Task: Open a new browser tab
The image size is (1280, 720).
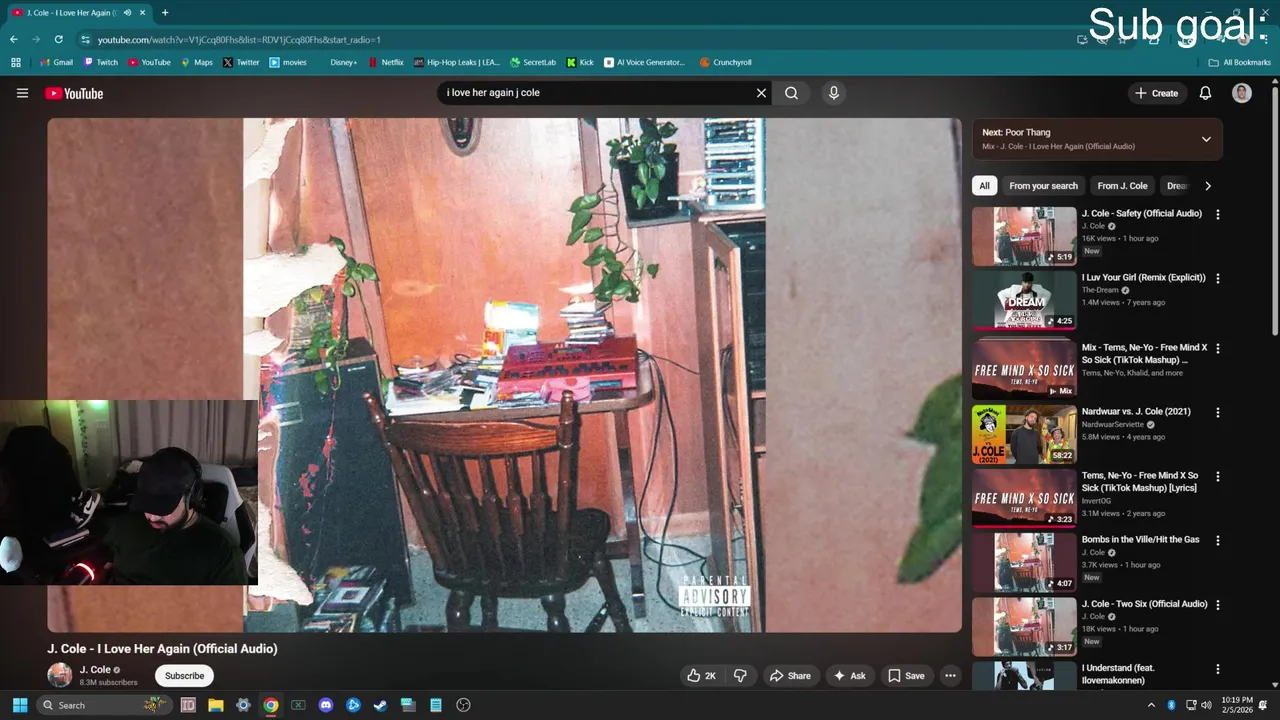Action: [165, 13]
